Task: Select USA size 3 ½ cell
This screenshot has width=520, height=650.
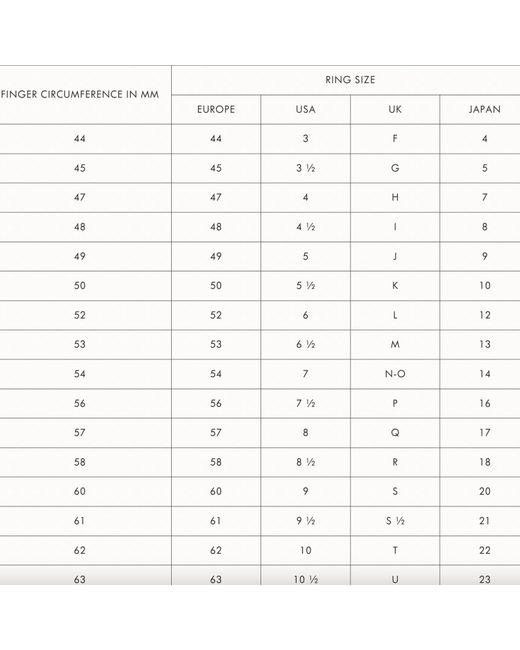Action: coord(306,168)
